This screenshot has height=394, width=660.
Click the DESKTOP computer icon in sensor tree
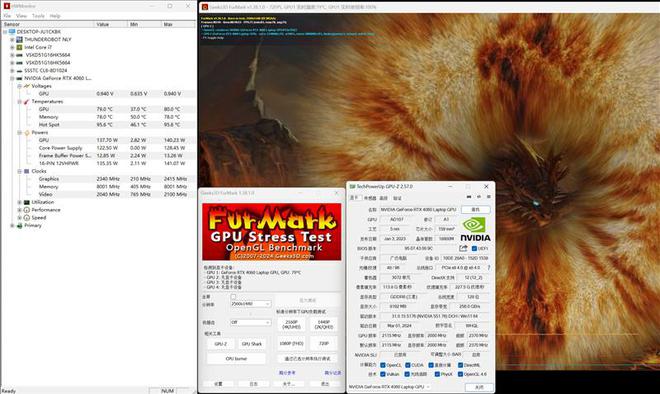click(12, 32)
